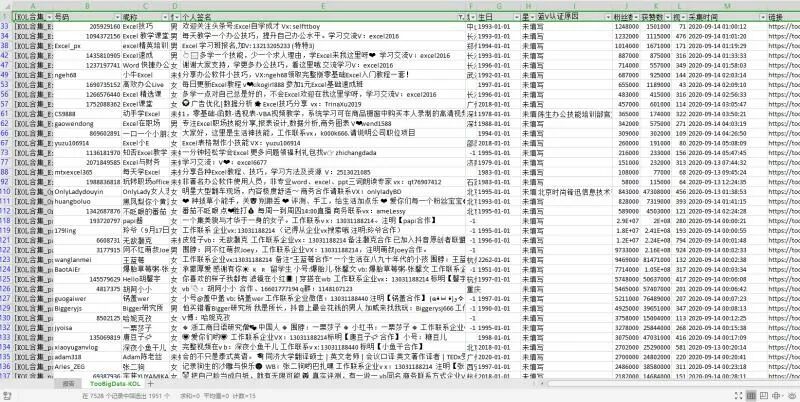Click nickname cell 'Hello胡馨宇'

[x=145, y=279]
